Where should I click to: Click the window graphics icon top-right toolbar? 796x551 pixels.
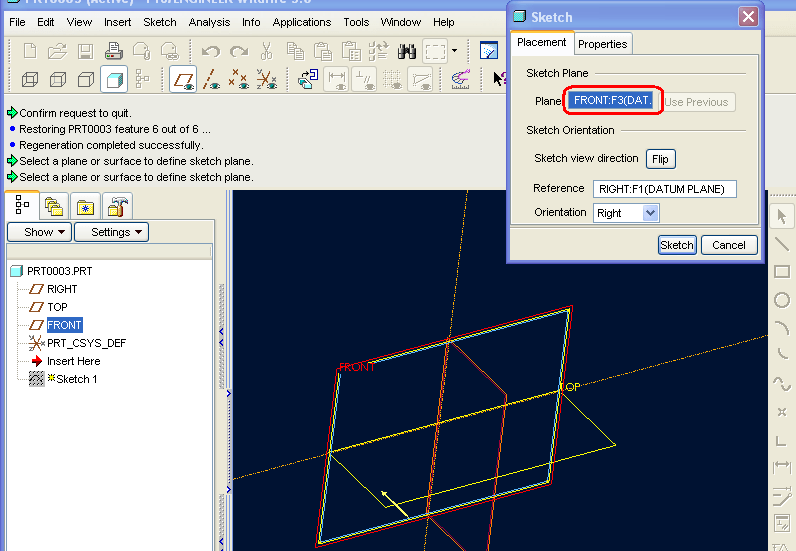489,51
